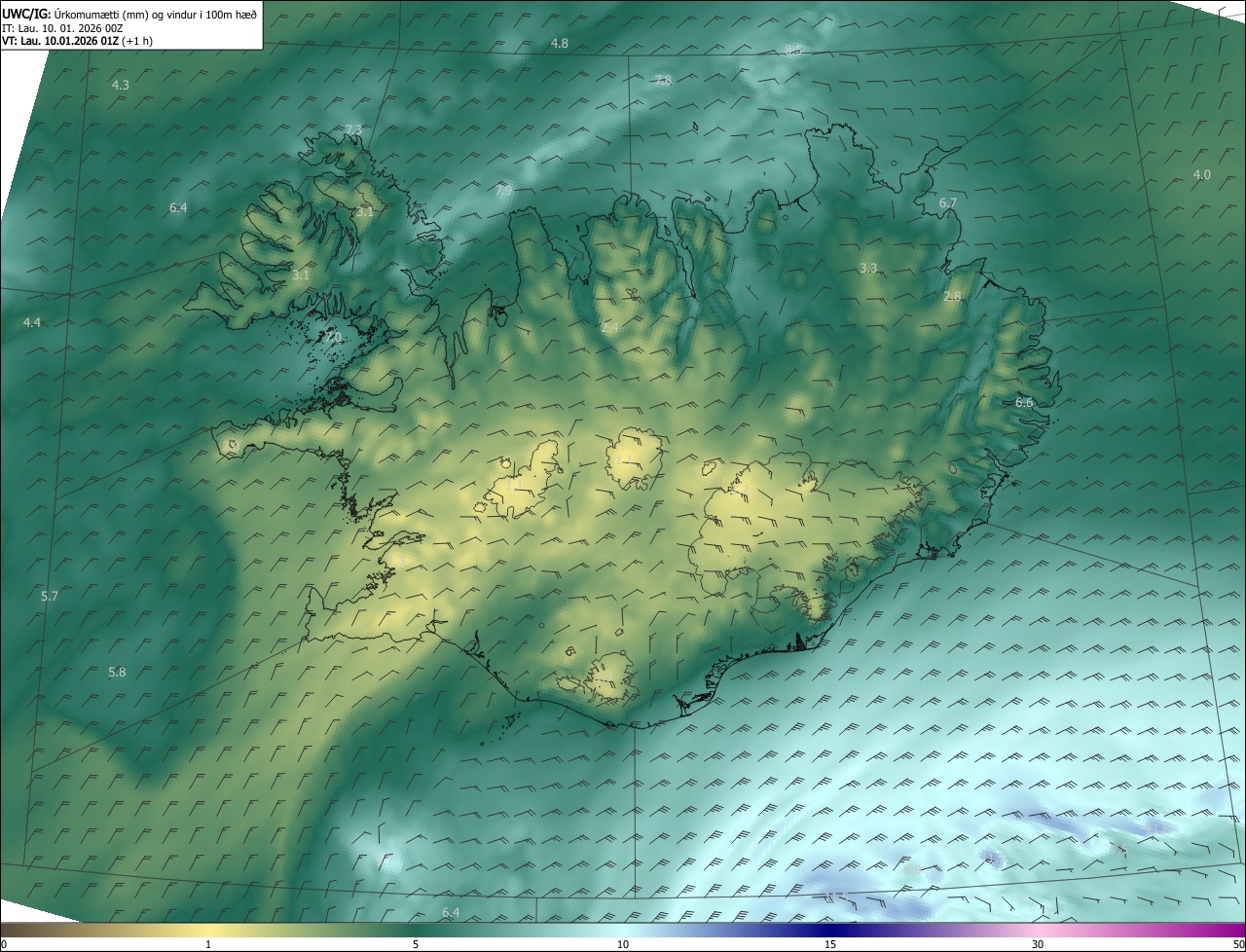Viewport: 1246px width, 952px height.
Task: Click the 4.3 value on the map
Action: (121, 86)
